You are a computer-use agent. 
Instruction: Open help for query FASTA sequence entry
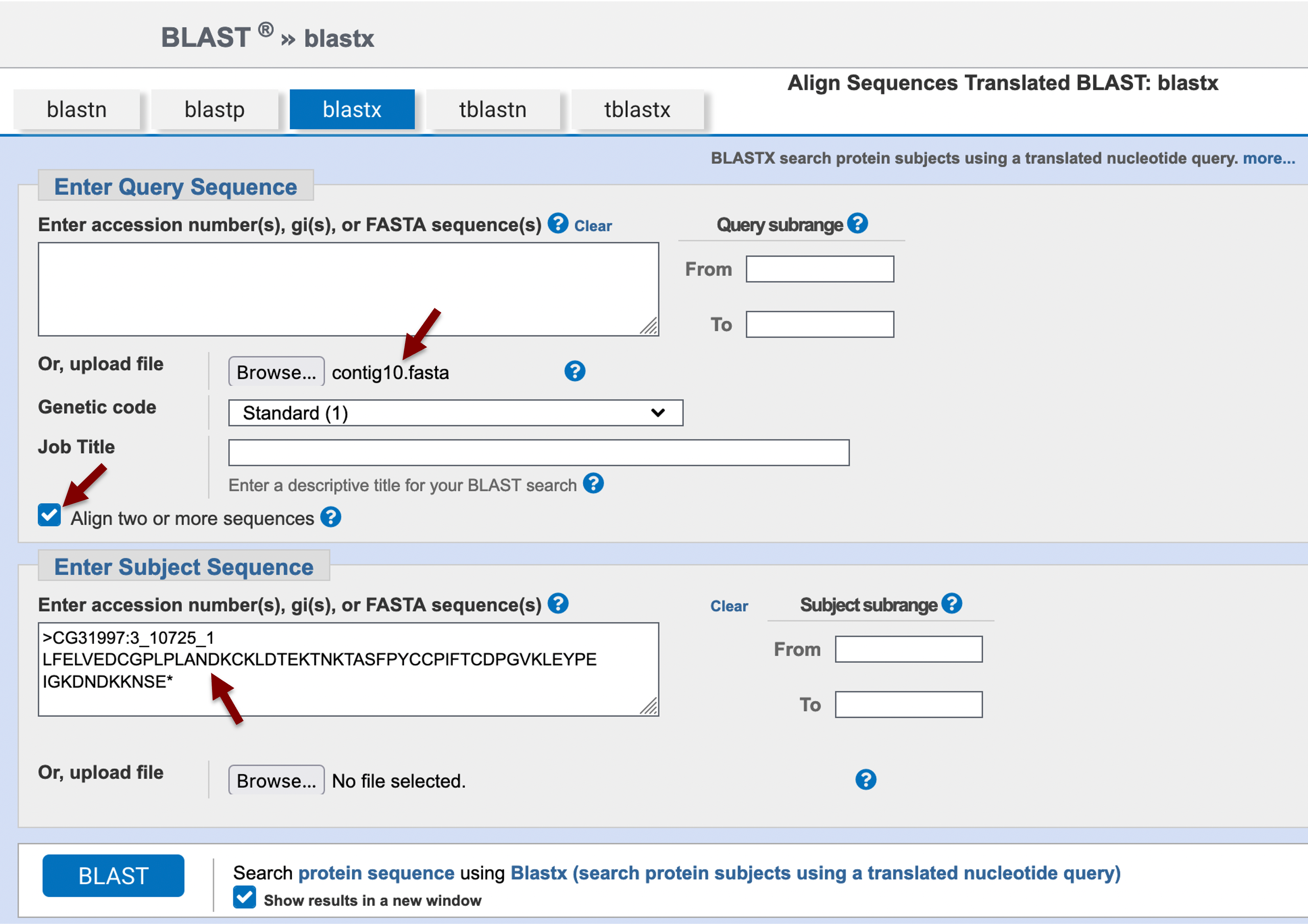coord(558,223)
